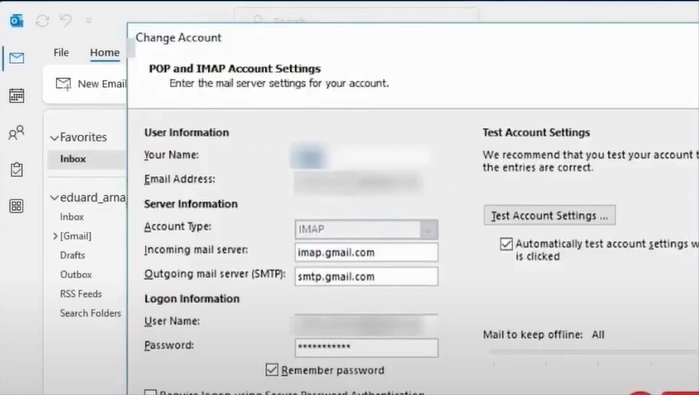Switch to the Home ribbon tab
Image resolution: width=699 pixels, height=395 pixels.
(105, 53)
